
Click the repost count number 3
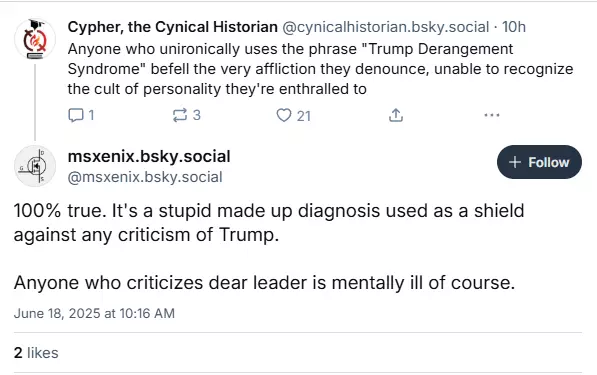[x=196, y=115]
